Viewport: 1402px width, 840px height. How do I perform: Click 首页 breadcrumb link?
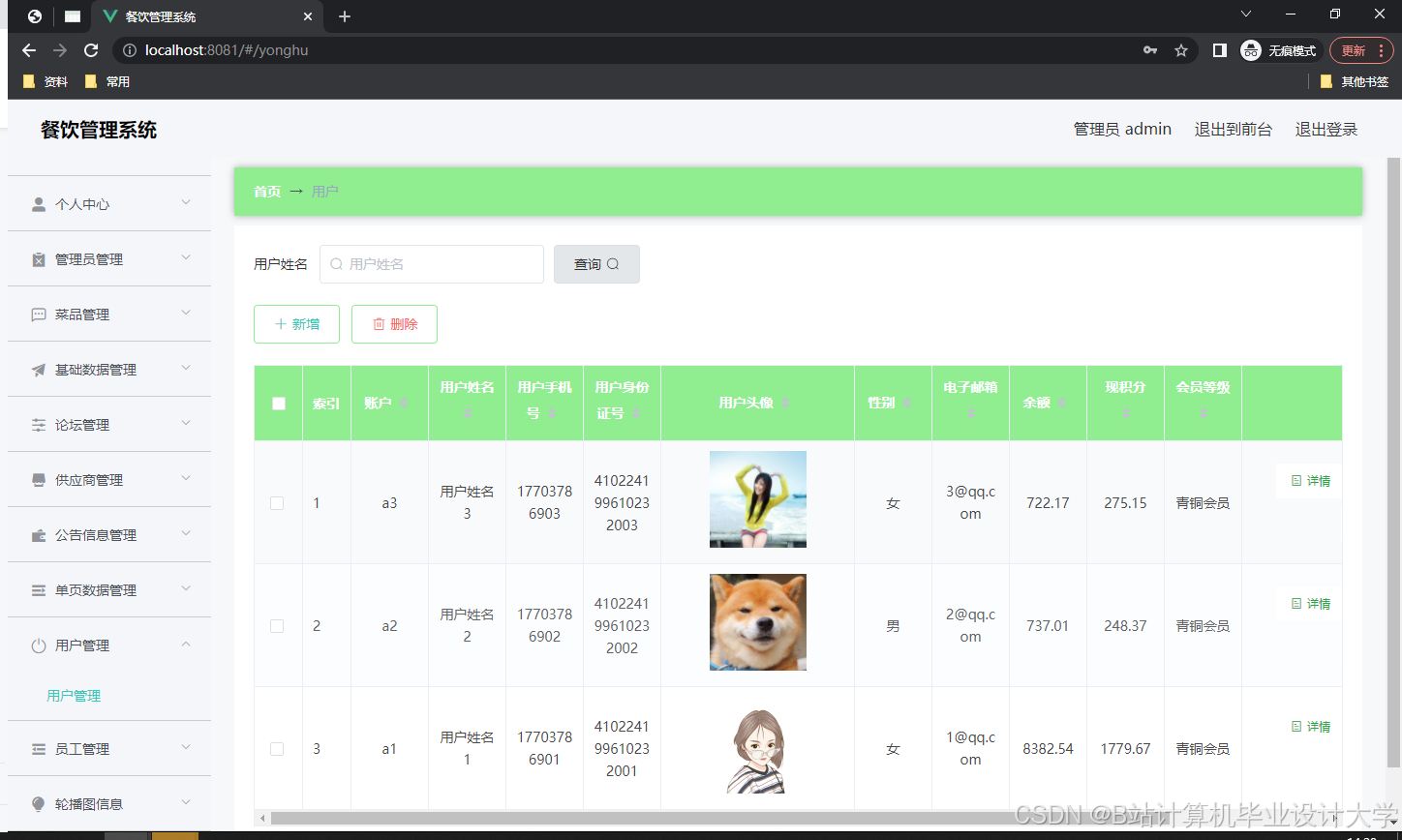pos(267,192)
